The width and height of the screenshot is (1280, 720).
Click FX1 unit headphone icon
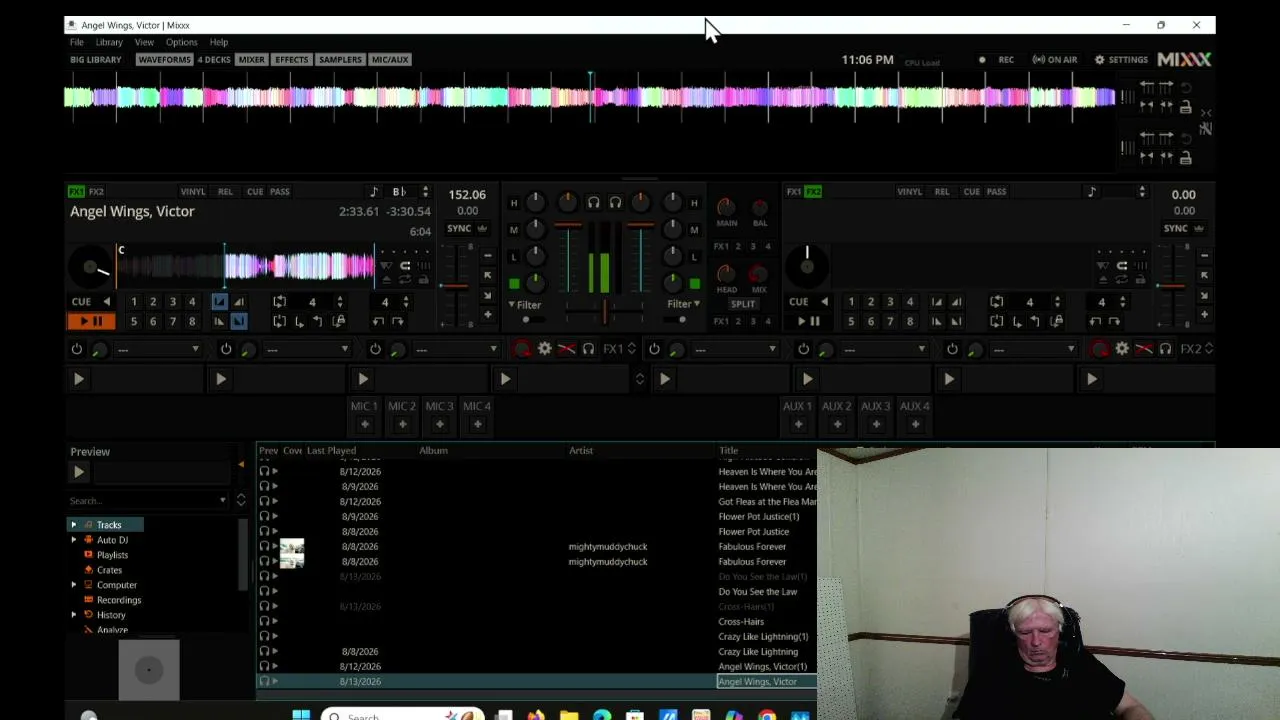point(588,349)
